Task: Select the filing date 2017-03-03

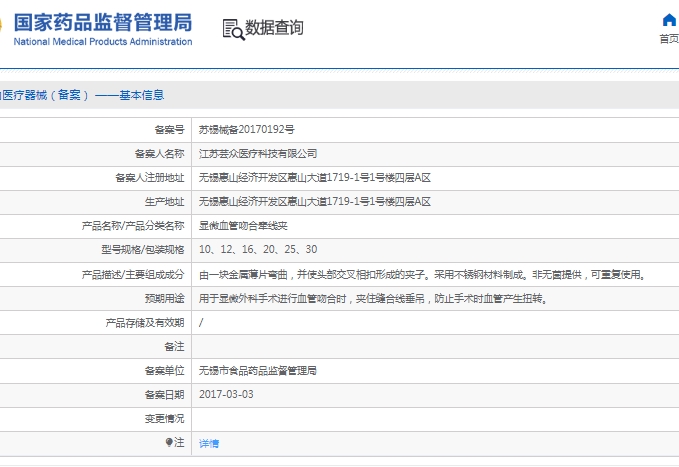Action: (226, 394)
